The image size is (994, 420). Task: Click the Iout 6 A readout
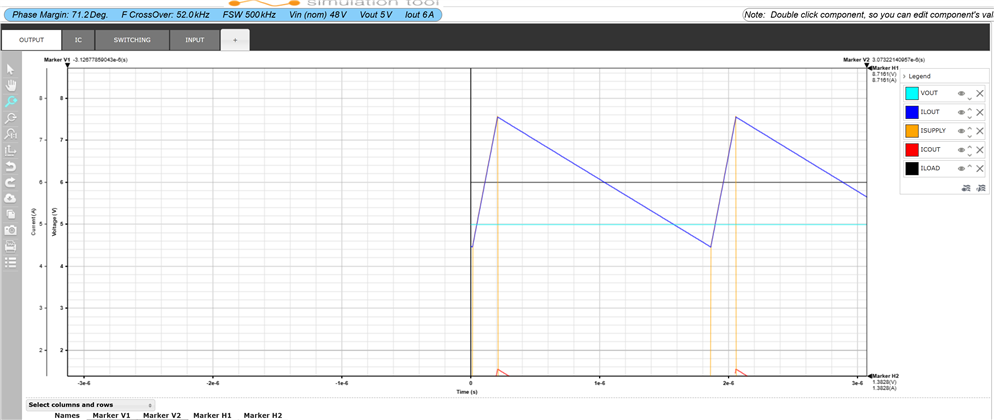click(419, 13)
